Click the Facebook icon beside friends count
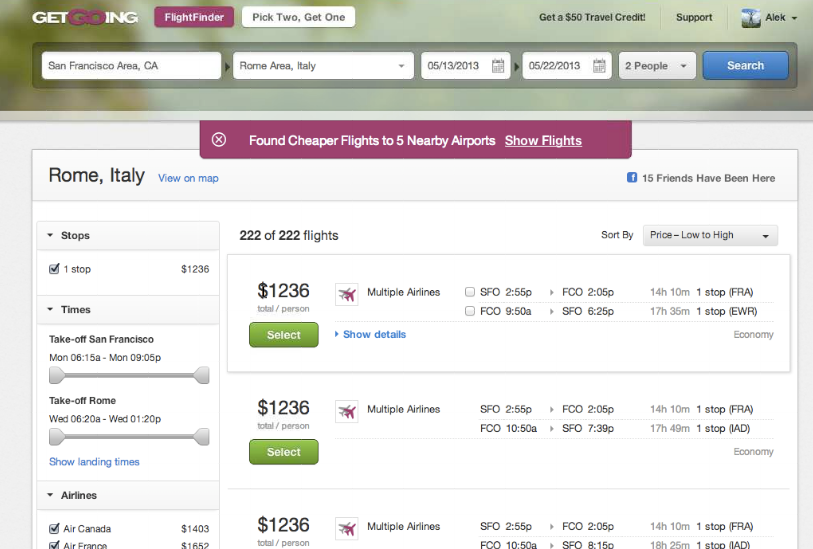Screen dimensions: 813x549 click(x=632, y=177)
